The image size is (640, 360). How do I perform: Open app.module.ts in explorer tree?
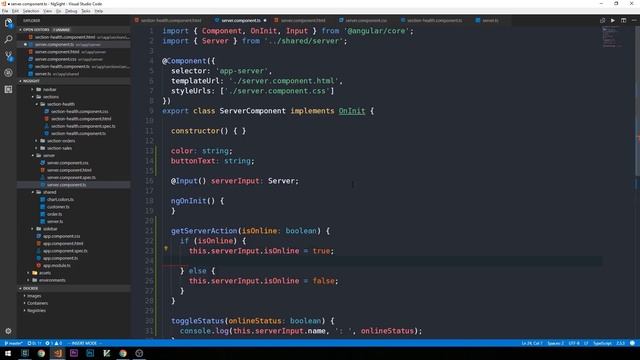[56, 266]
